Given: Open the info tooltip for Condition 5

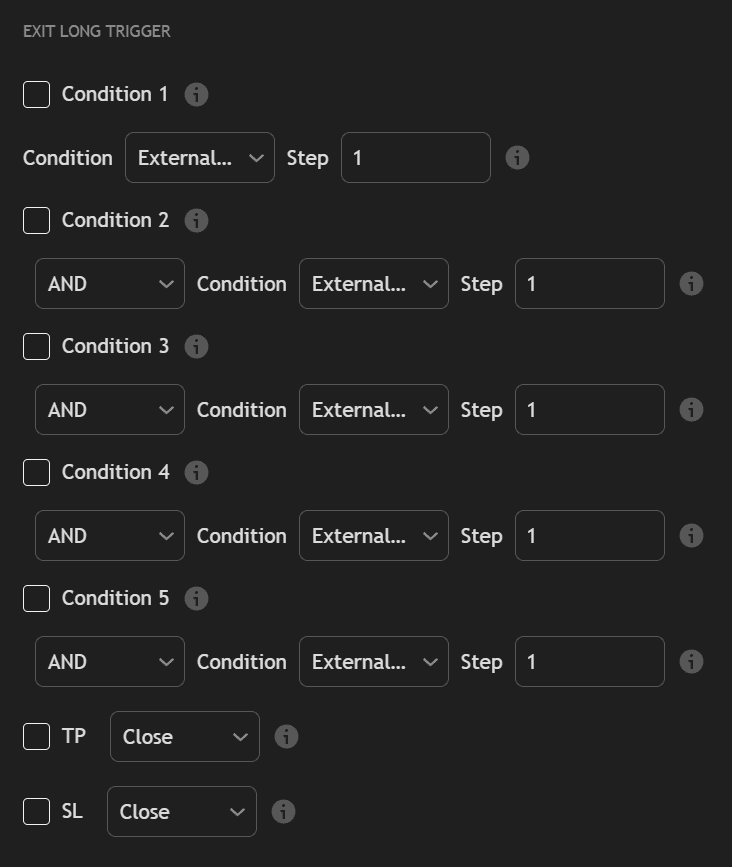Looking at the screenshot, I should [x=197, y=598].
